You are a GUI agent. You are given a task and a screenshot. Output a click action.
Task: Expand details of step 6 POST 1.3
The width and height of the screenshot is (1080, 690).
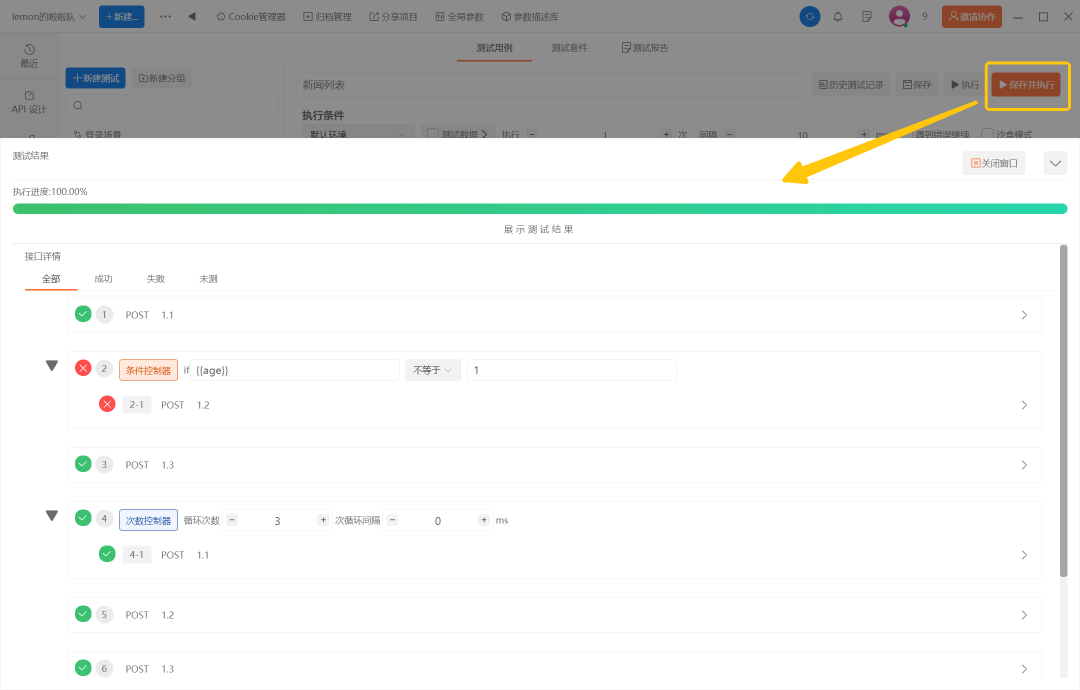pyautogui.click(x=1024, y=669)
